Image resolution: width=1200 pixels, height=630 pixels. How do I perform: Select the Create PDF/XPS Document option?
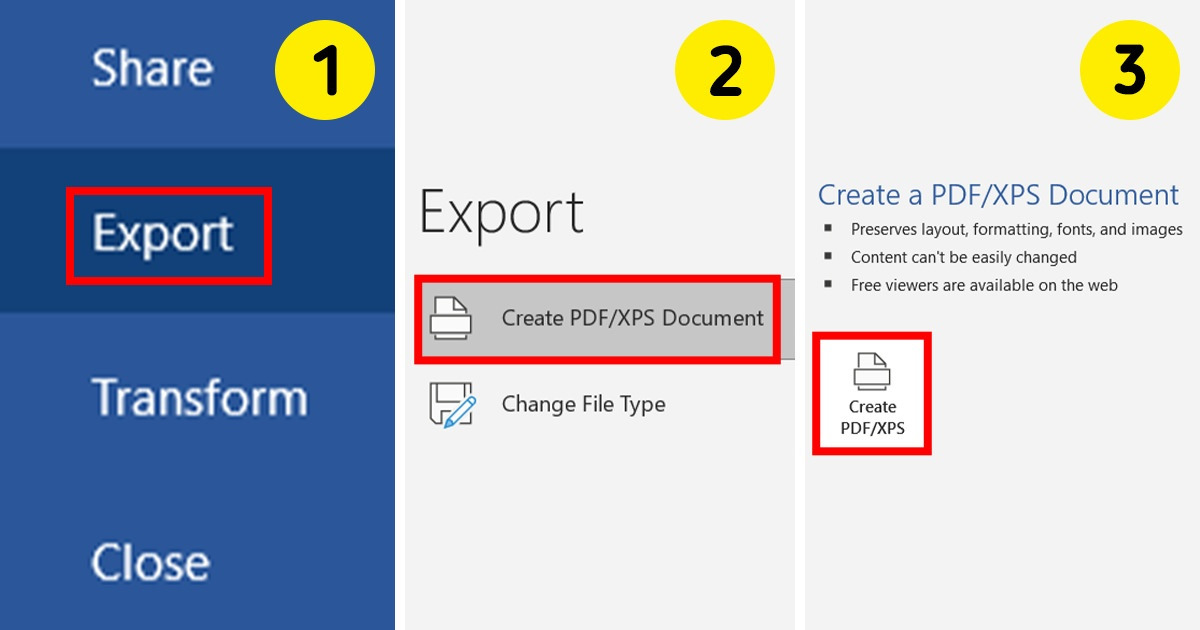pyautogui.click(x=597, y=318)
